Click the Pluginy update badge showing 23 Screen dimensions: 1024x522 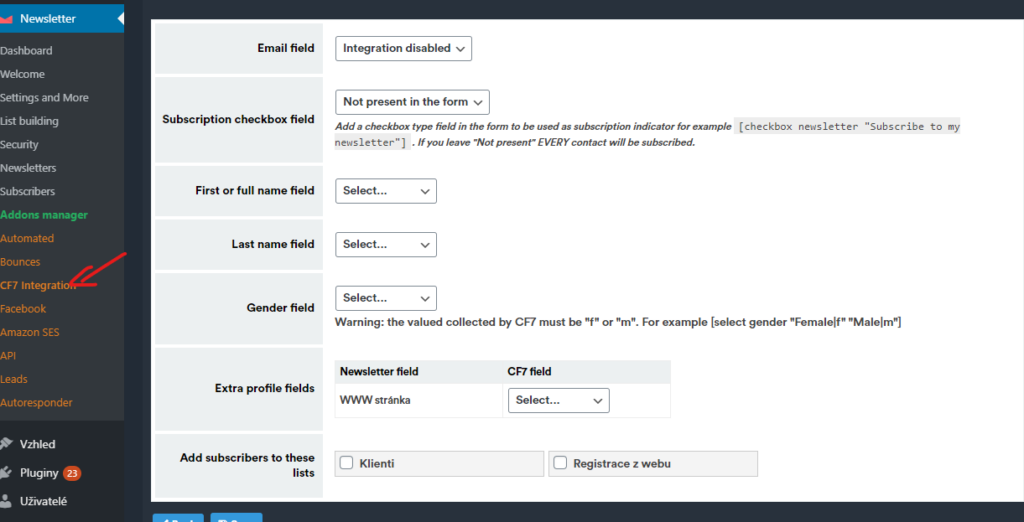[72, 473]
